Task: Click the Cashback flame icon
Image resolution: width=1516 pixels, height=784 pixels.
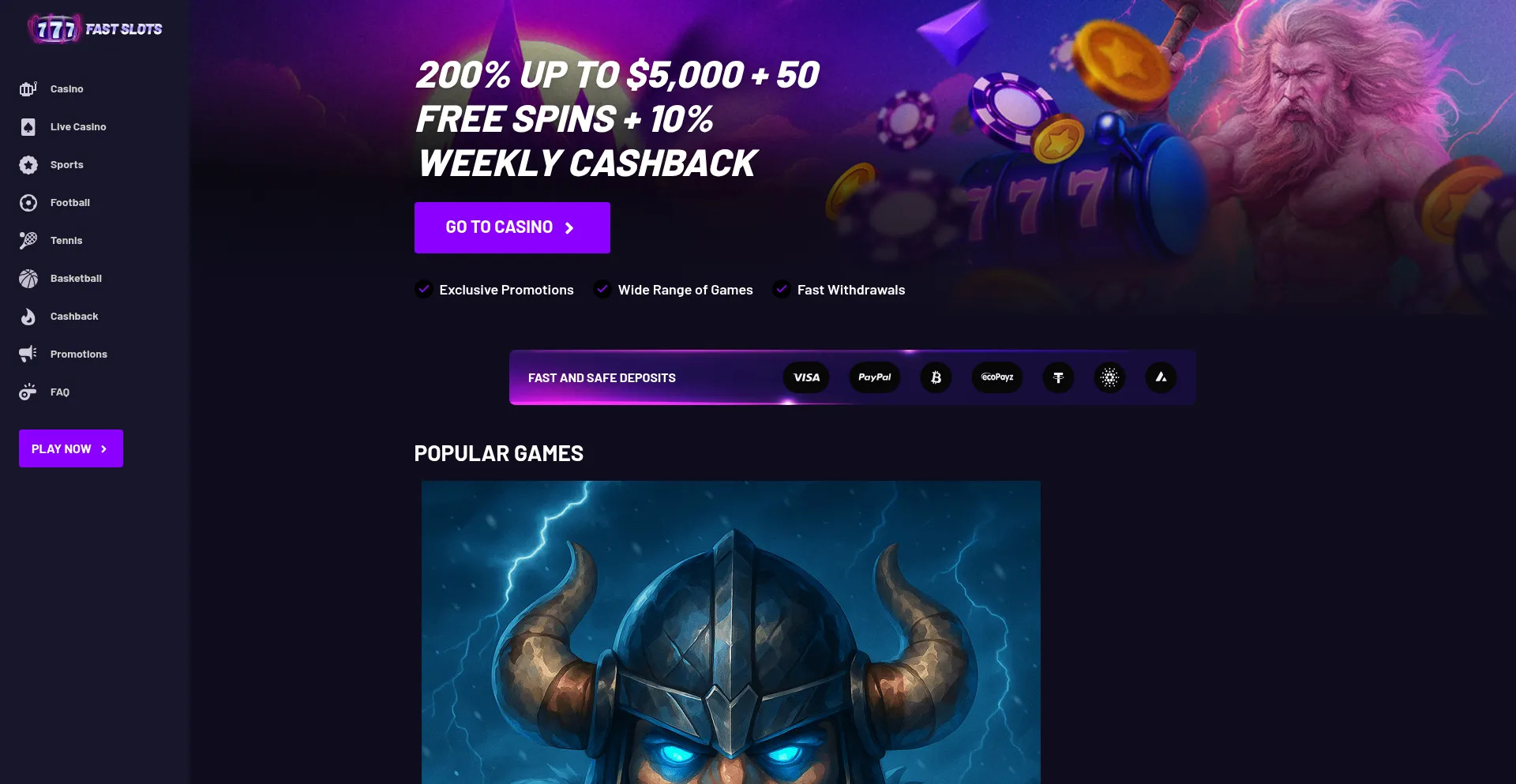Action: tap(28, 317)
